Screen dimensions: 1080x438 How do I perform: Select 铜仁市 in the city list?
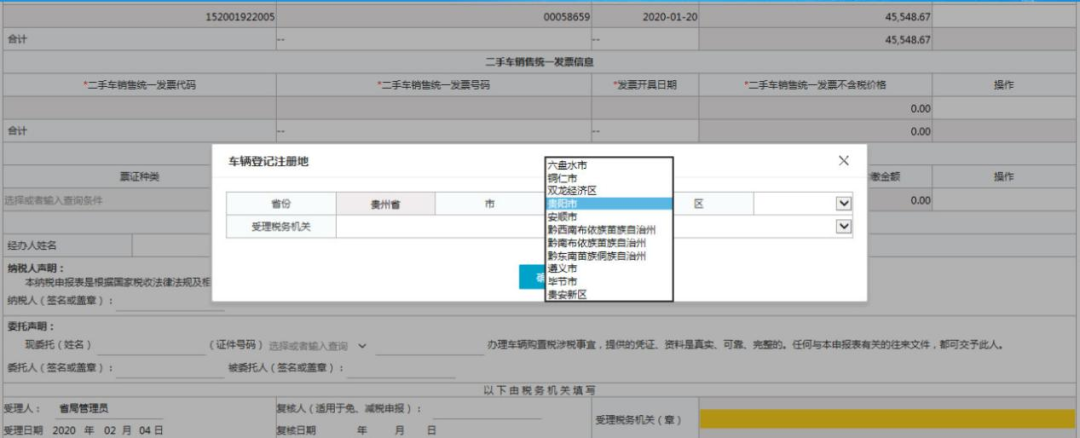click(x=608, y=178)
